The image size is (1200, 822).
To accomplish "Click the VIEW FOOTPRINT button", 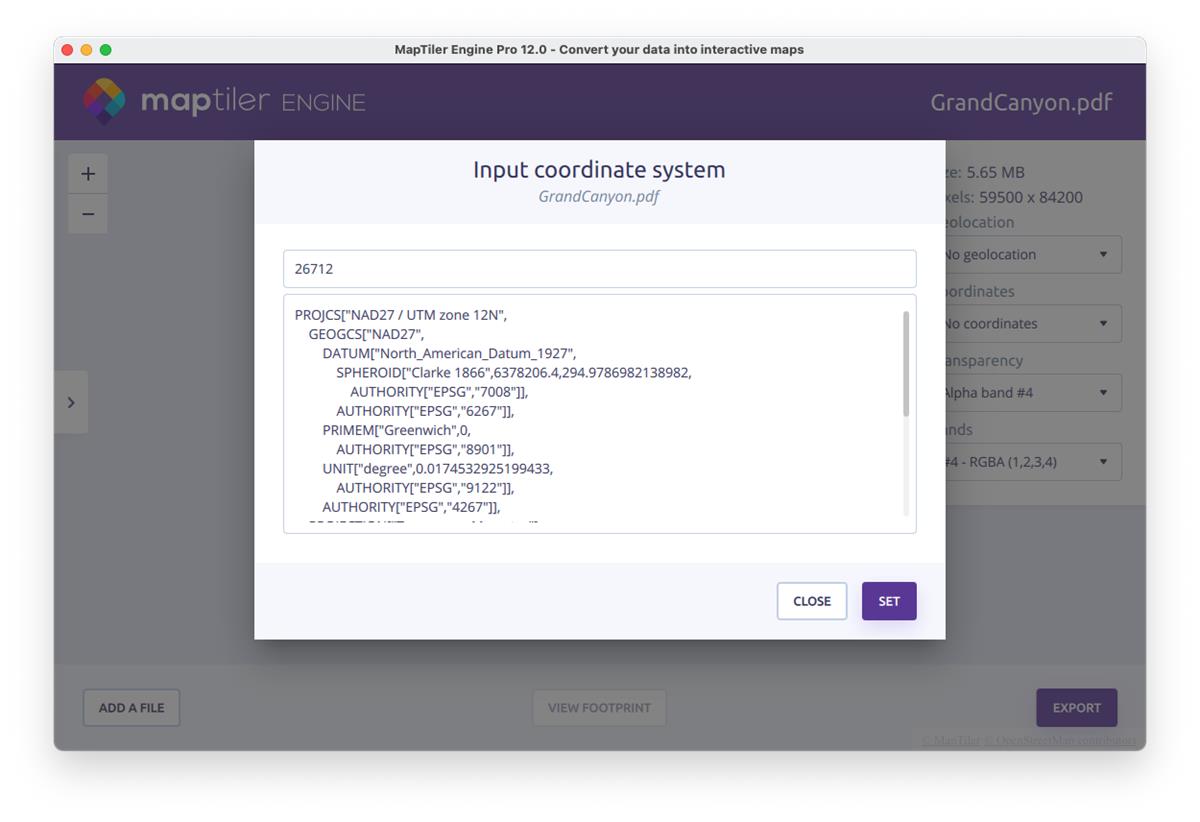I will click(599, 708).
